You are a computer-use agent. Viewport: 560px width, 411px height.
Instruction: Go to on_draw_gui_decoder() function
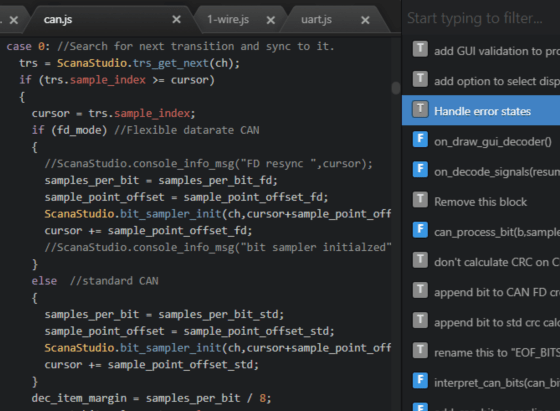point(481,140)
